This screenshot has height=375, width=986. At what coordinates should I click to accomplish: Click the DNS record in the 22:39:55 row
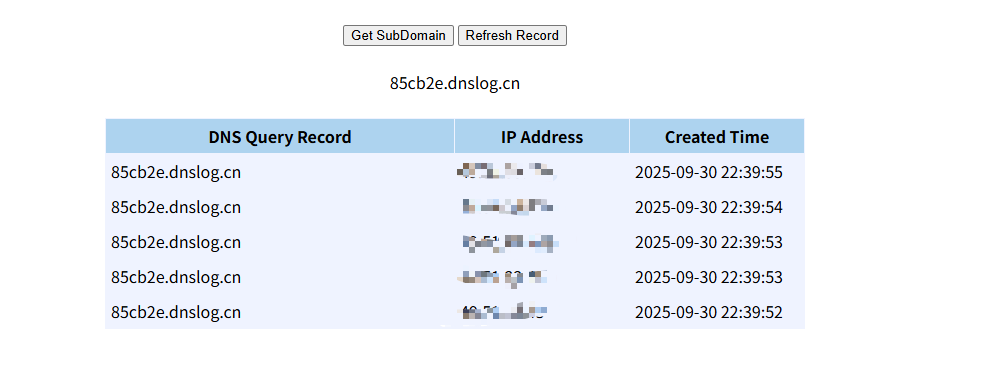(x=176, y=172)
